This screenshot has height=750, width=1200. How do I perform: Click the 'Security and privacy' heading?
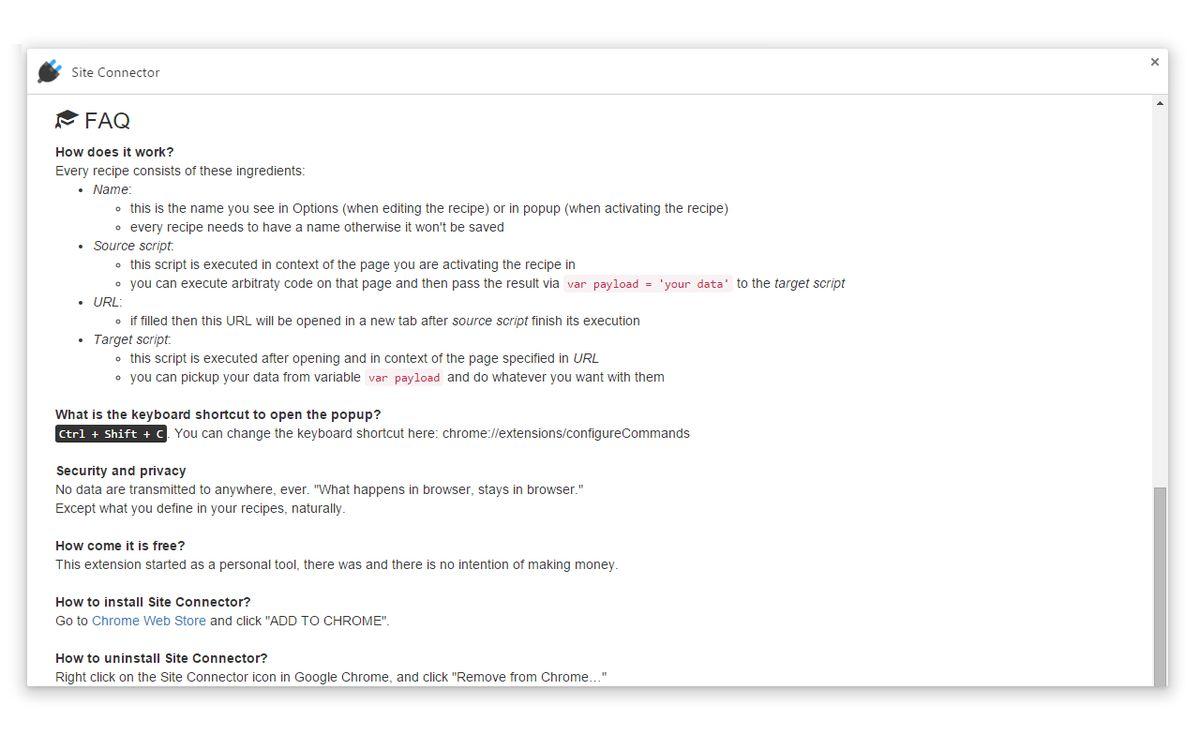121,471
